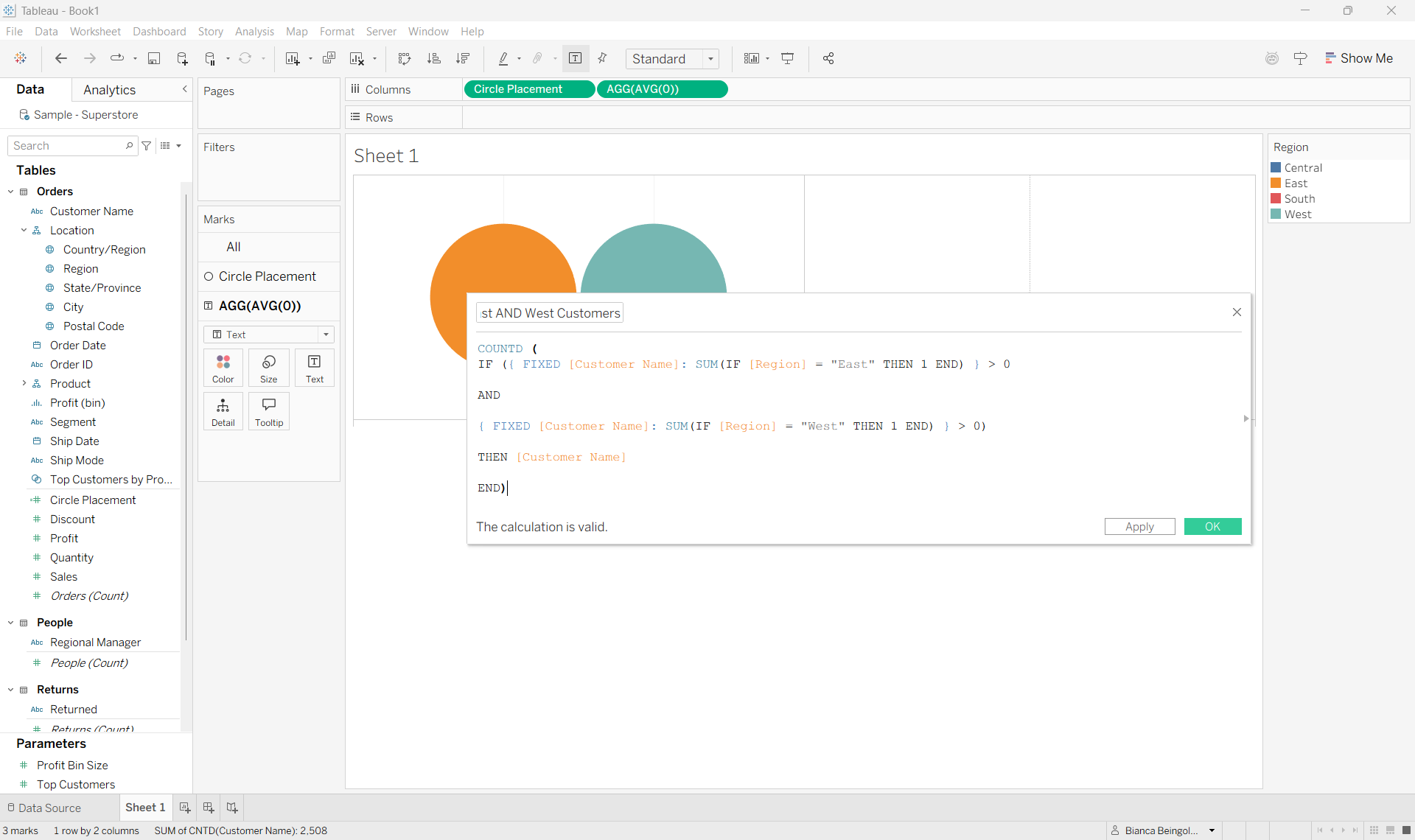Click the Size marks card button
This screenshot has width=1415, height=840.
tap(269, 368)
